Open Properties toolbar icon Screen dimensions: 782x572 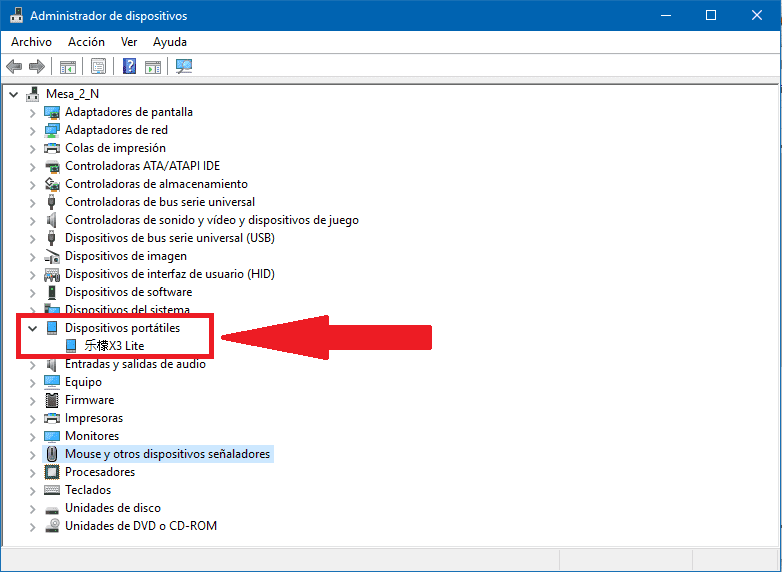click(98, 66)
